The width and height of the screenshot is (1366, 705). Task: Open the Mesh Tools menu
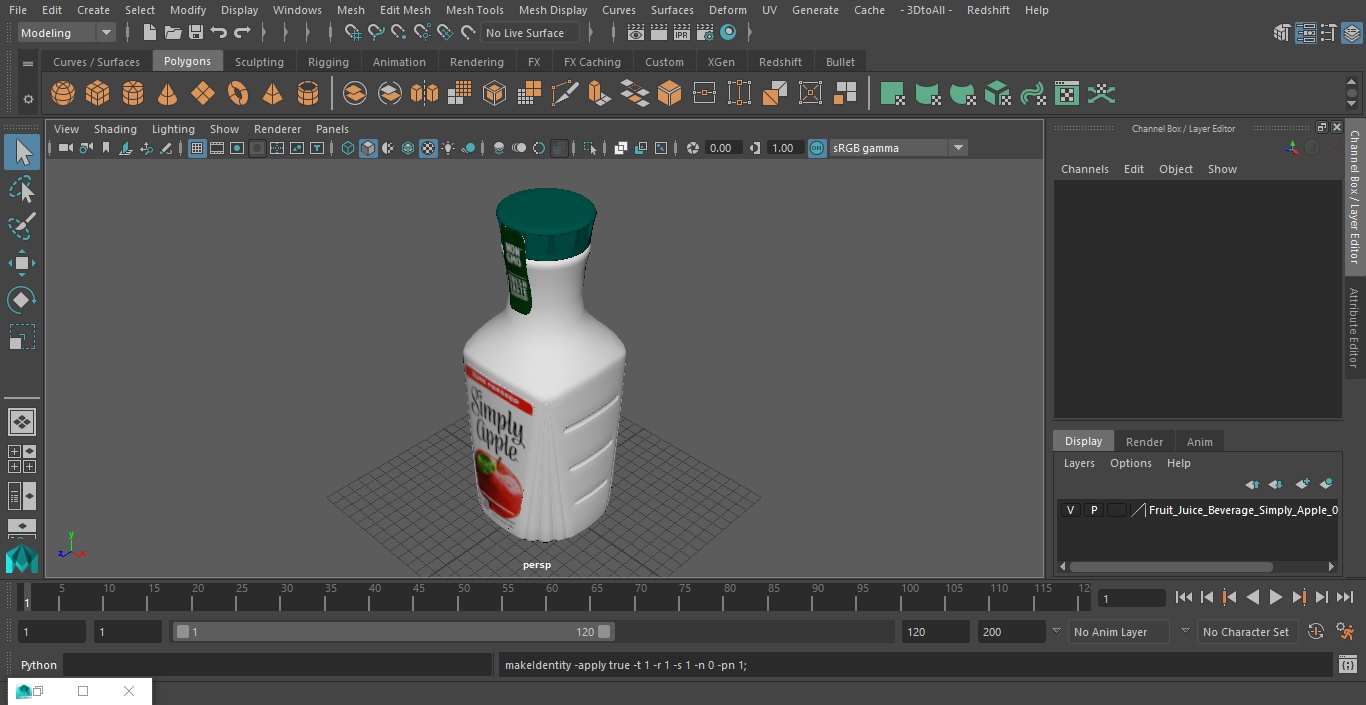(474, 10)
